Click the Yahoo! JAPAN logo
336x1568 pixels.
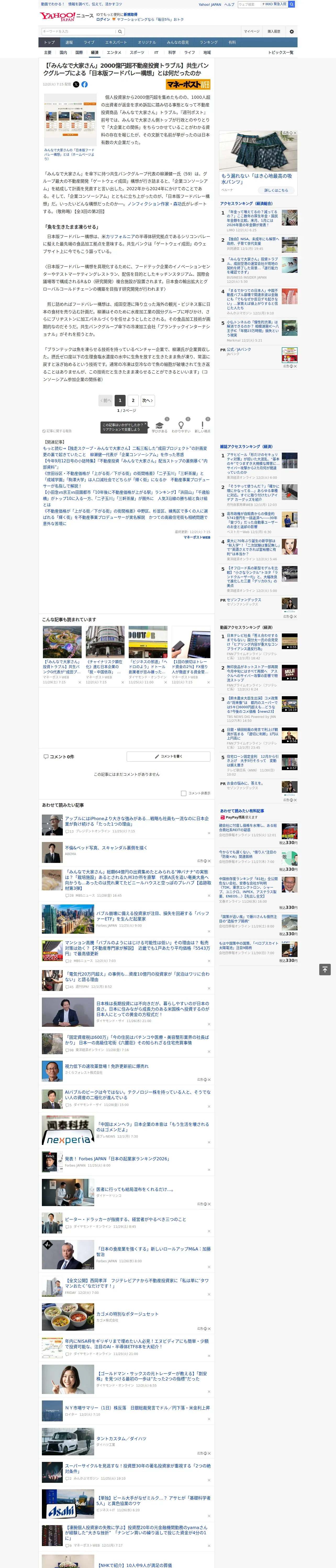[57, 16]
